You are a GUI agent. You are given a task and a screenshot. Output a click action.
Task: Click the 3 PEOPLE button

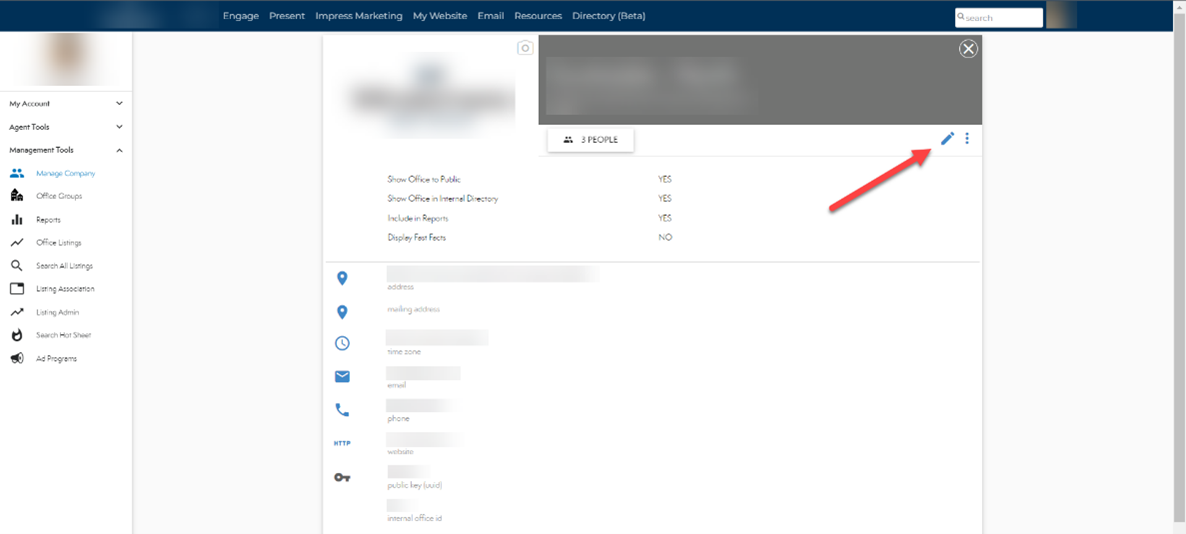click(591, 140)
